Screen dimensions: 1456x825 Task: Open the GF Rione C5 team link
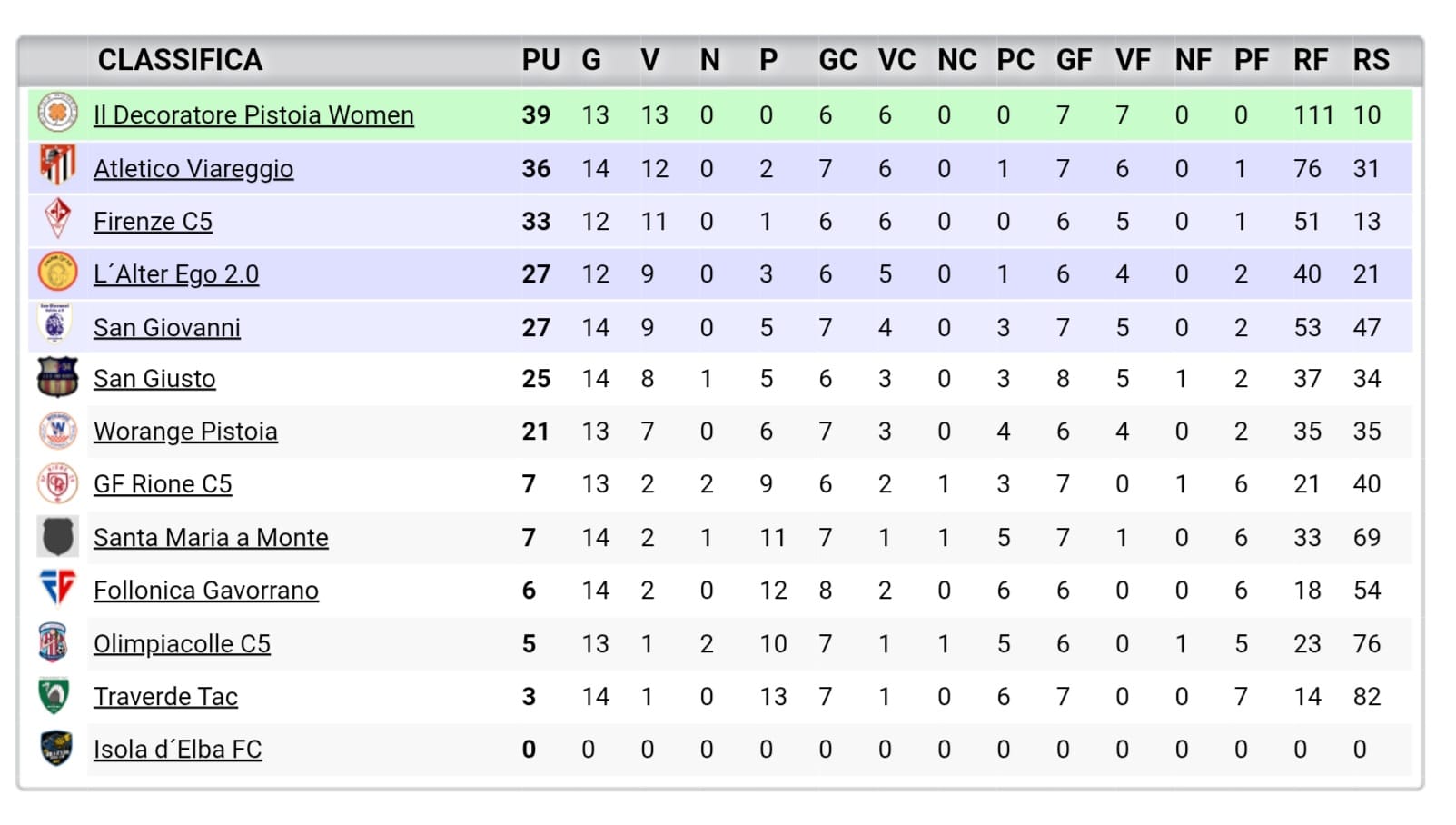click(163, 484)
